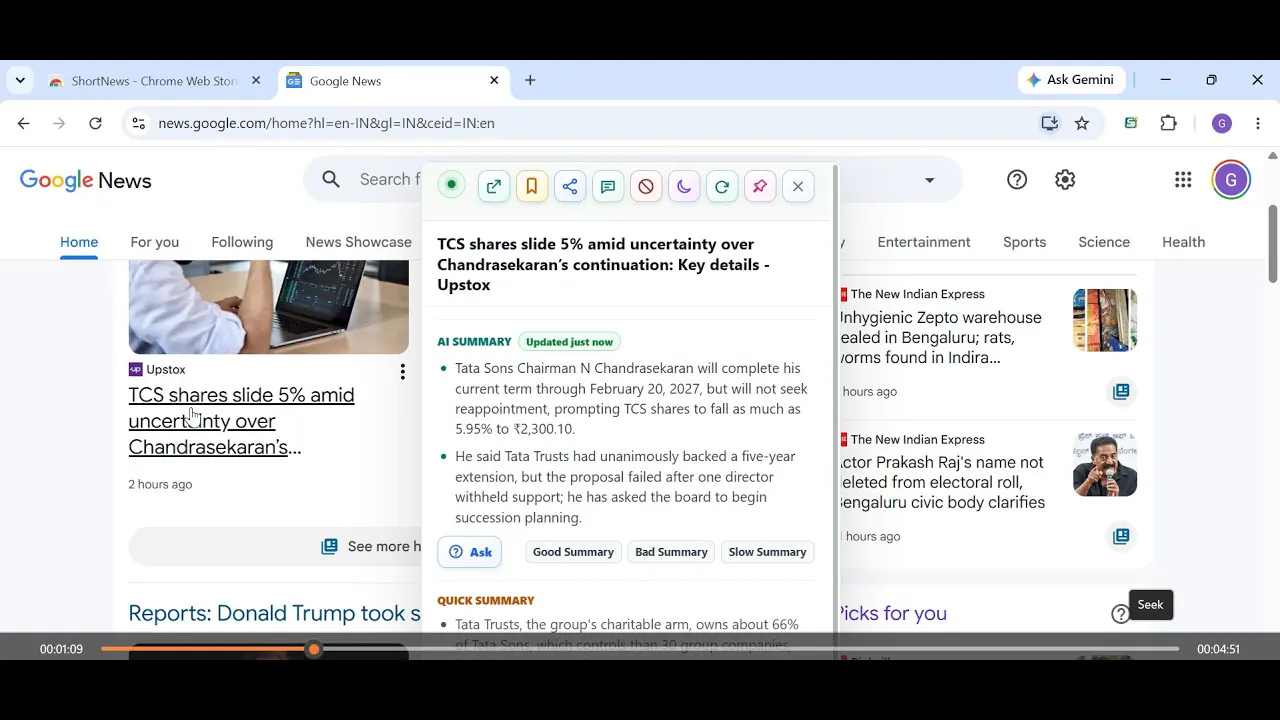This screenshot has width=1280, height=720.
Task: Mark as Slow Summary
Action: [x=767, y=552]
